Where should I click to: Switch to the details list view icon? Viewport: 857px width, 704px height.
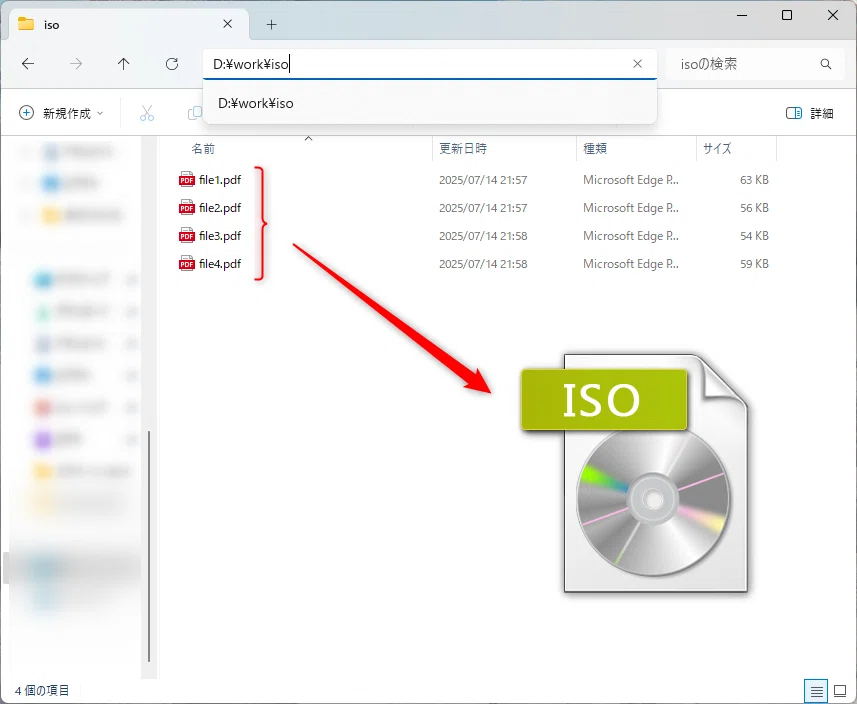[x=817, y=691]
